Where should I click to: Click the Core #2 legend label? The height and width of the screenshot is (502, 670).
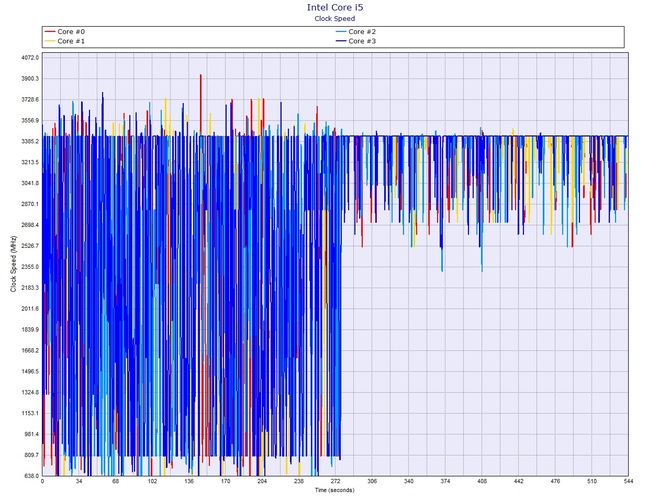(x=362, y=32)
